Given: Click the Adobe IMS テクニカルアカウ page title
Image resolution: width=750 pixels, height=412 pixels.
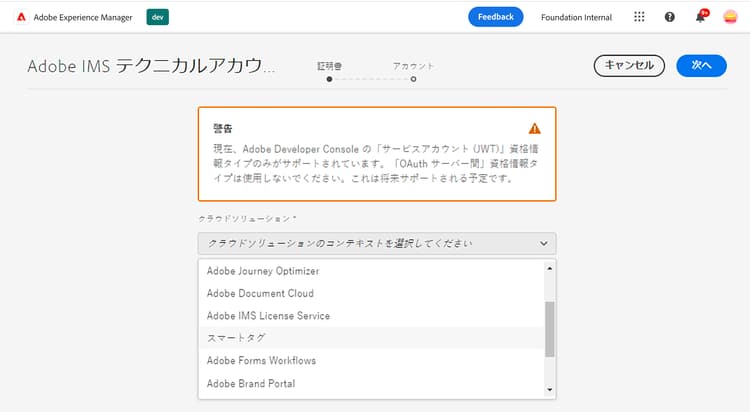Looking at the screenshot, I should pyautogui.click(x=151, y=66).
